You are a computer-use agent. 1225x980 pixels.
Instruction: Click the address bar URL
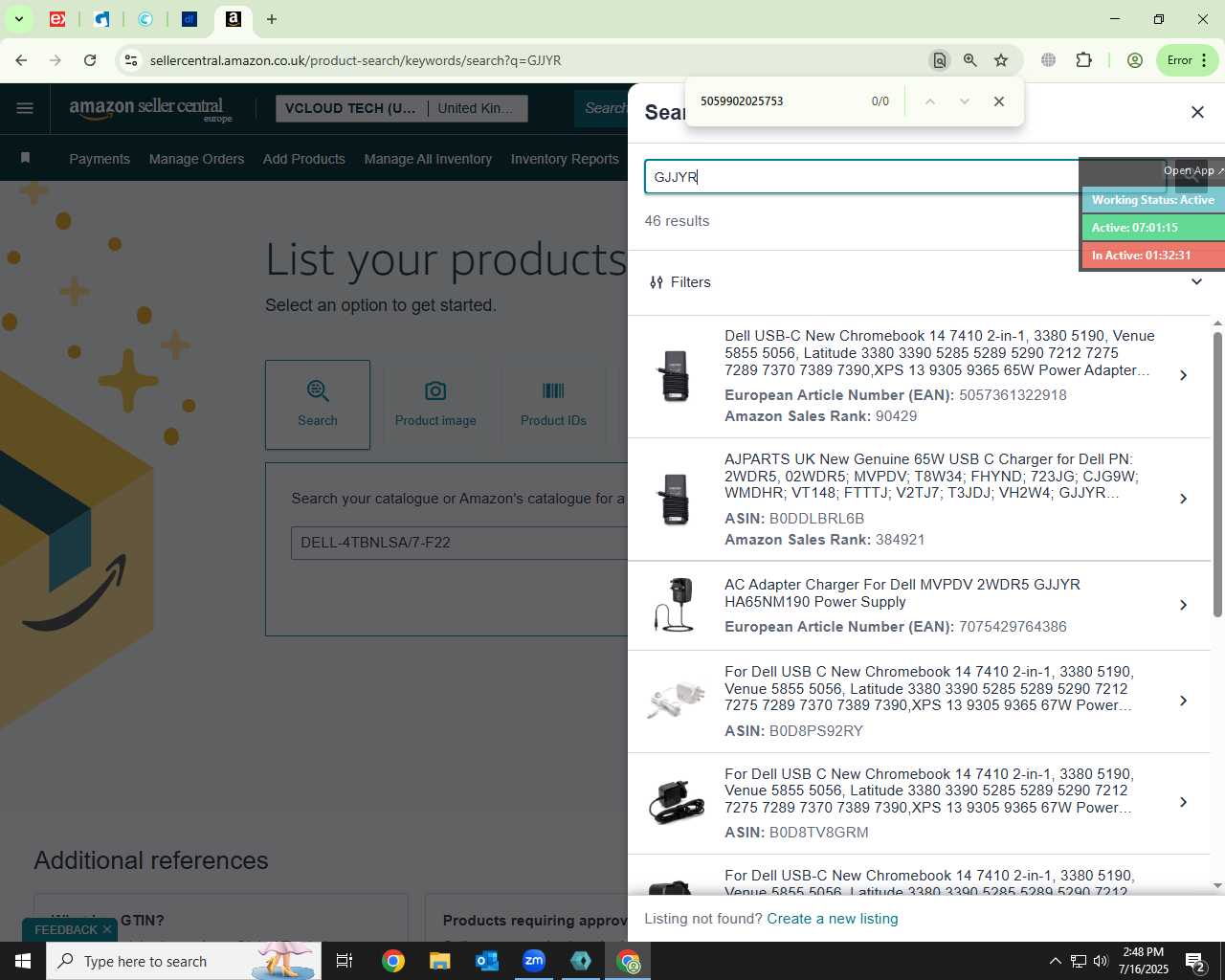[x=355, y=60]
